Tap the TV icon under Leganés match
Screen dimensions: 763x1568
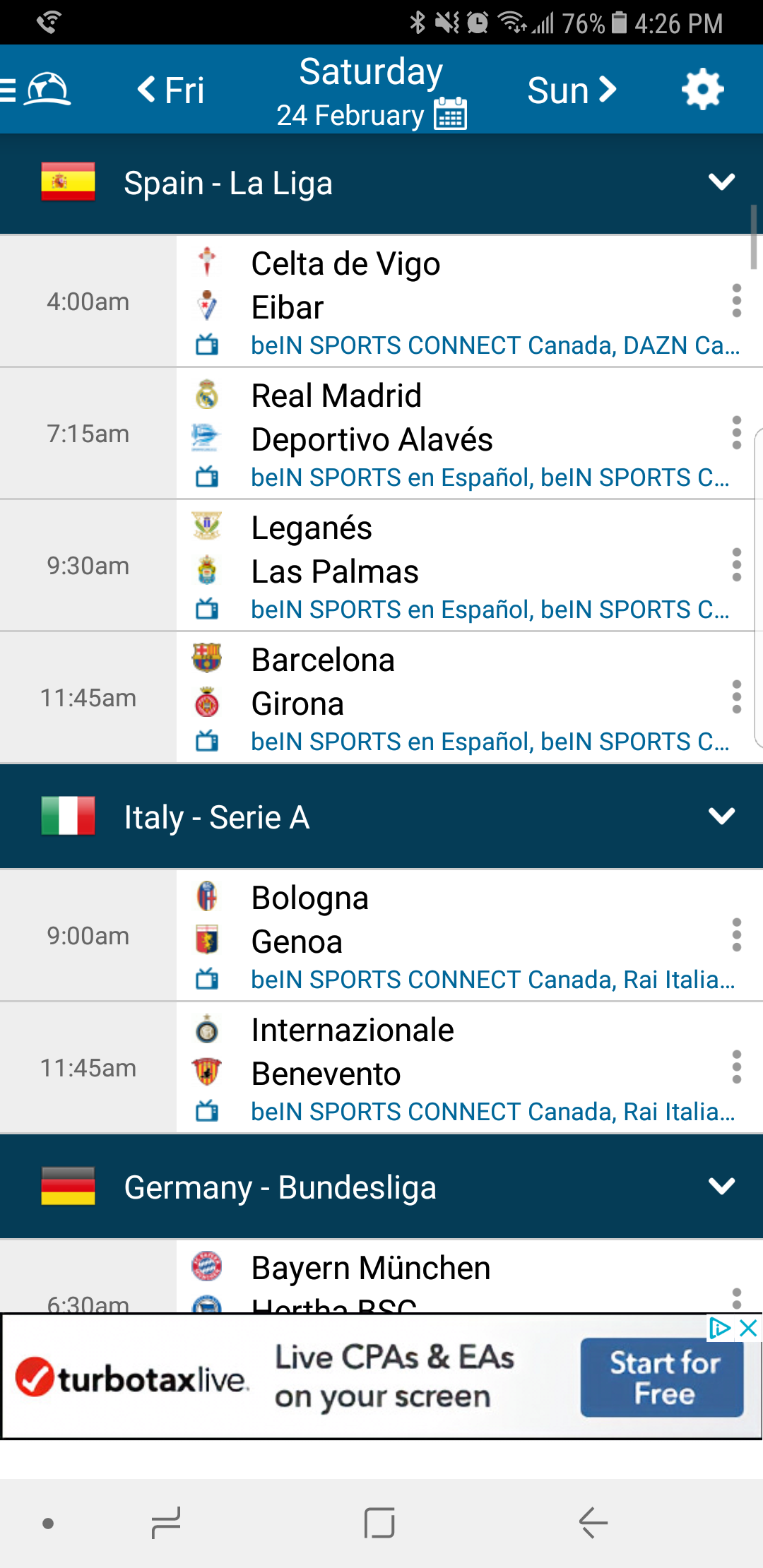[207, 610]
